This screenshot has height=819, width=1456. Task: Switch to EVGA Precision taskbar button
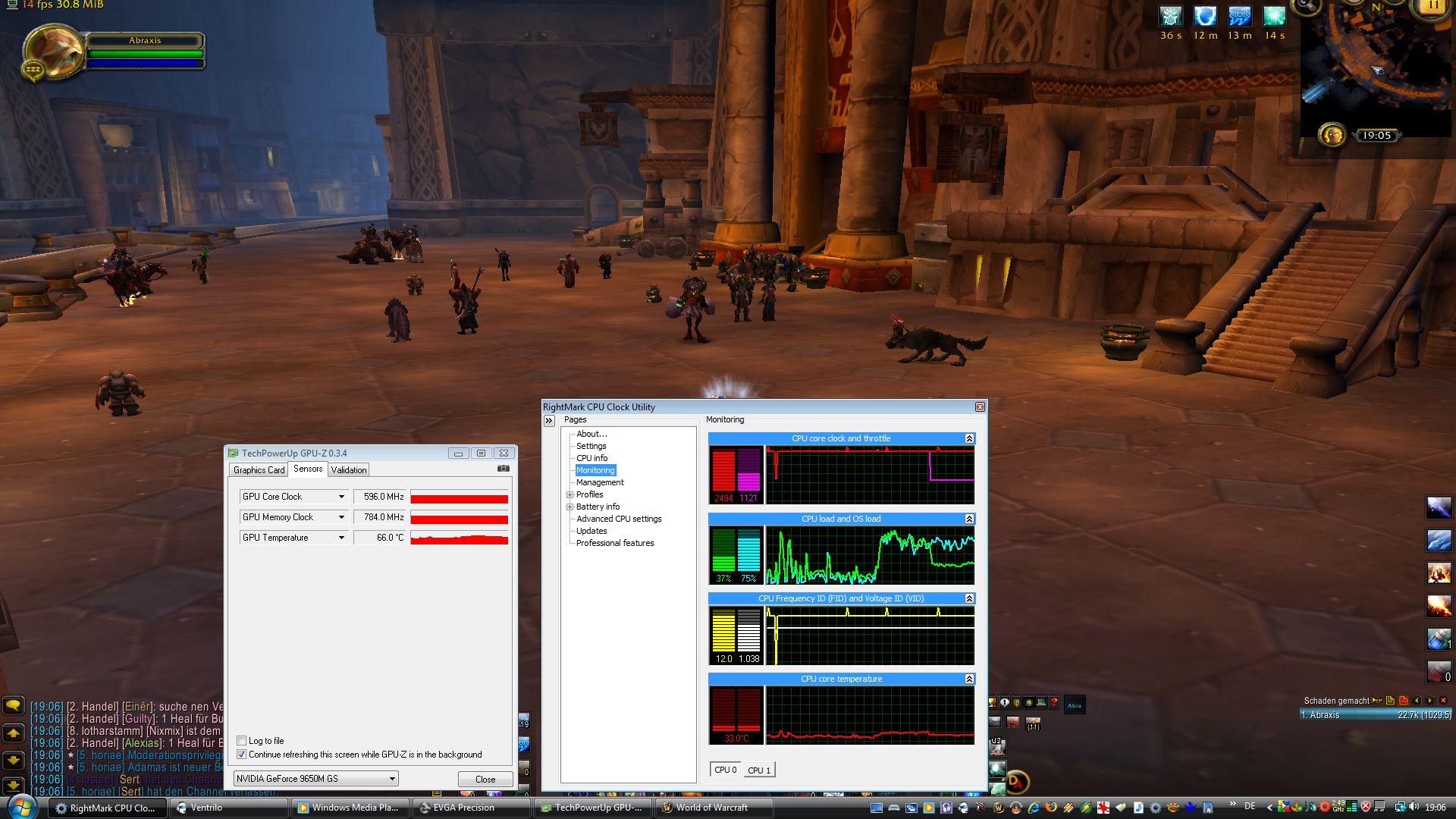[472, 808]
